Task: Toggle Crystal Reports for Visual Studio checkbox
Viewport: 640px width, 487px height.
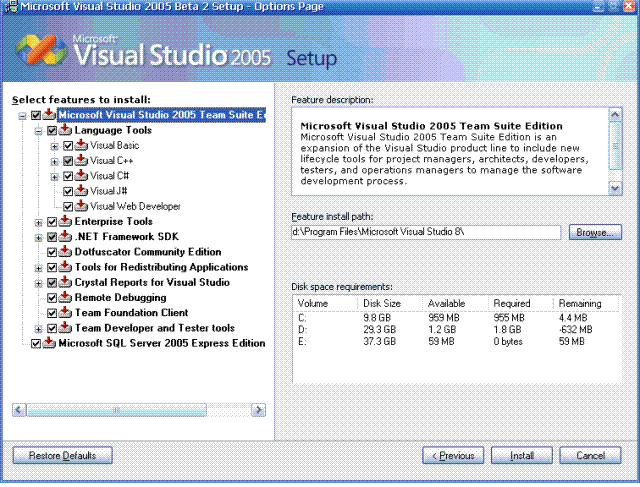Action: pos(52,283)
